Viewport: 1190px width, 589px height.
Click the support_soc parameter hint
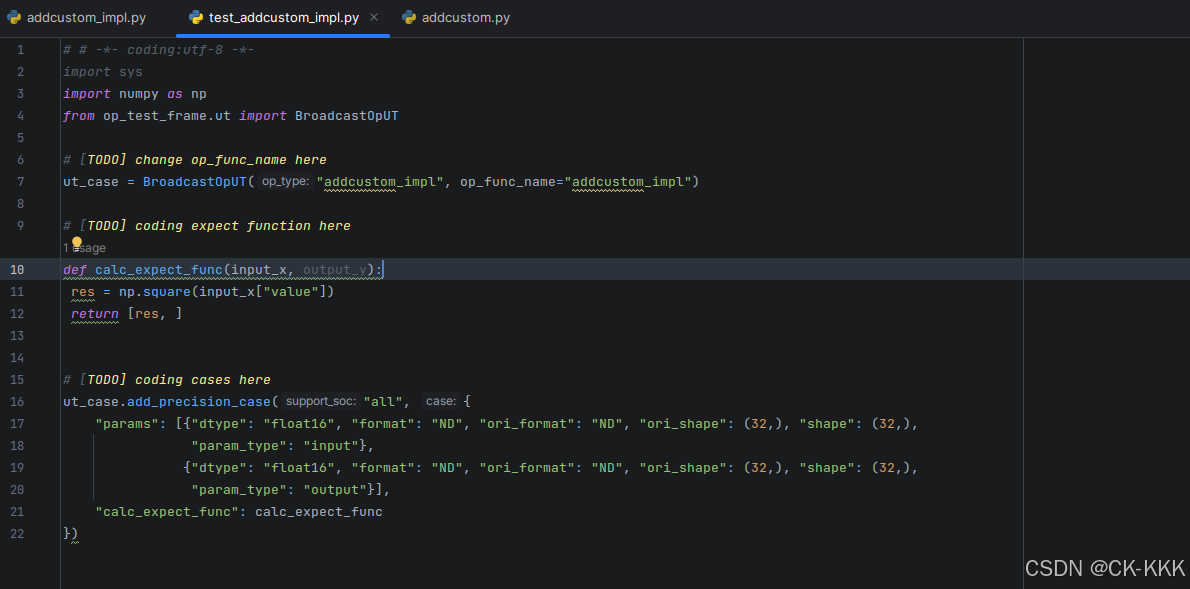pyautogui.click(x=320, y=402)
